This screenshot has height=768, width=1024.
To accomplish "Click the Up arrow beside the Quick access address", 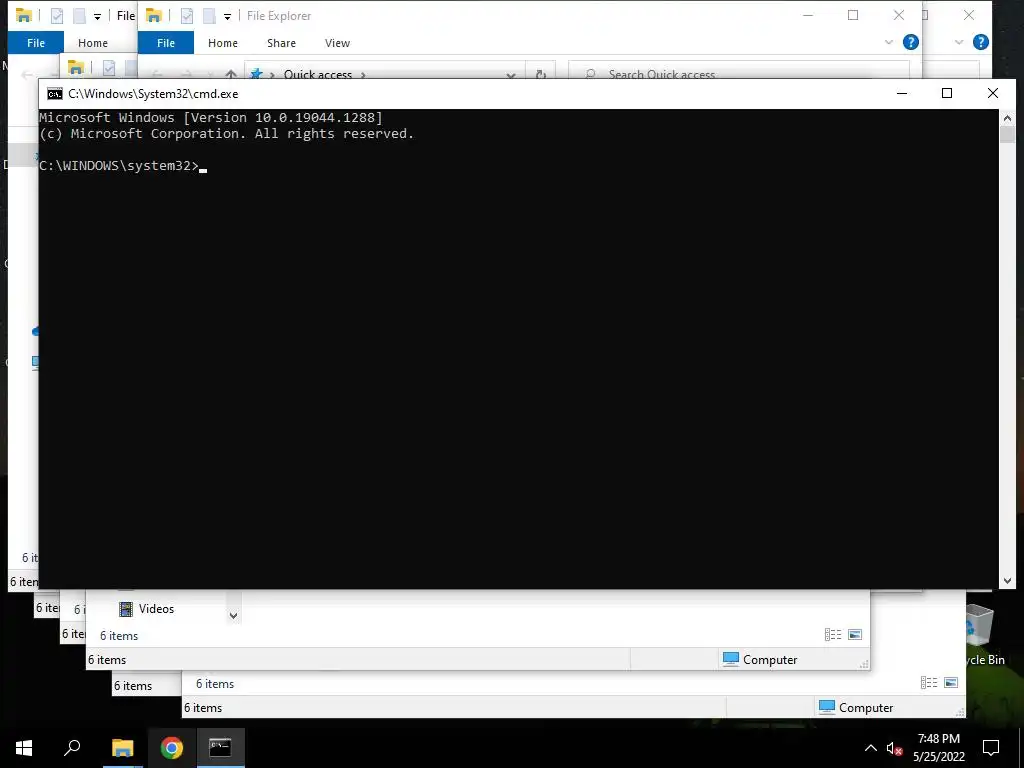I will [231, 74].
